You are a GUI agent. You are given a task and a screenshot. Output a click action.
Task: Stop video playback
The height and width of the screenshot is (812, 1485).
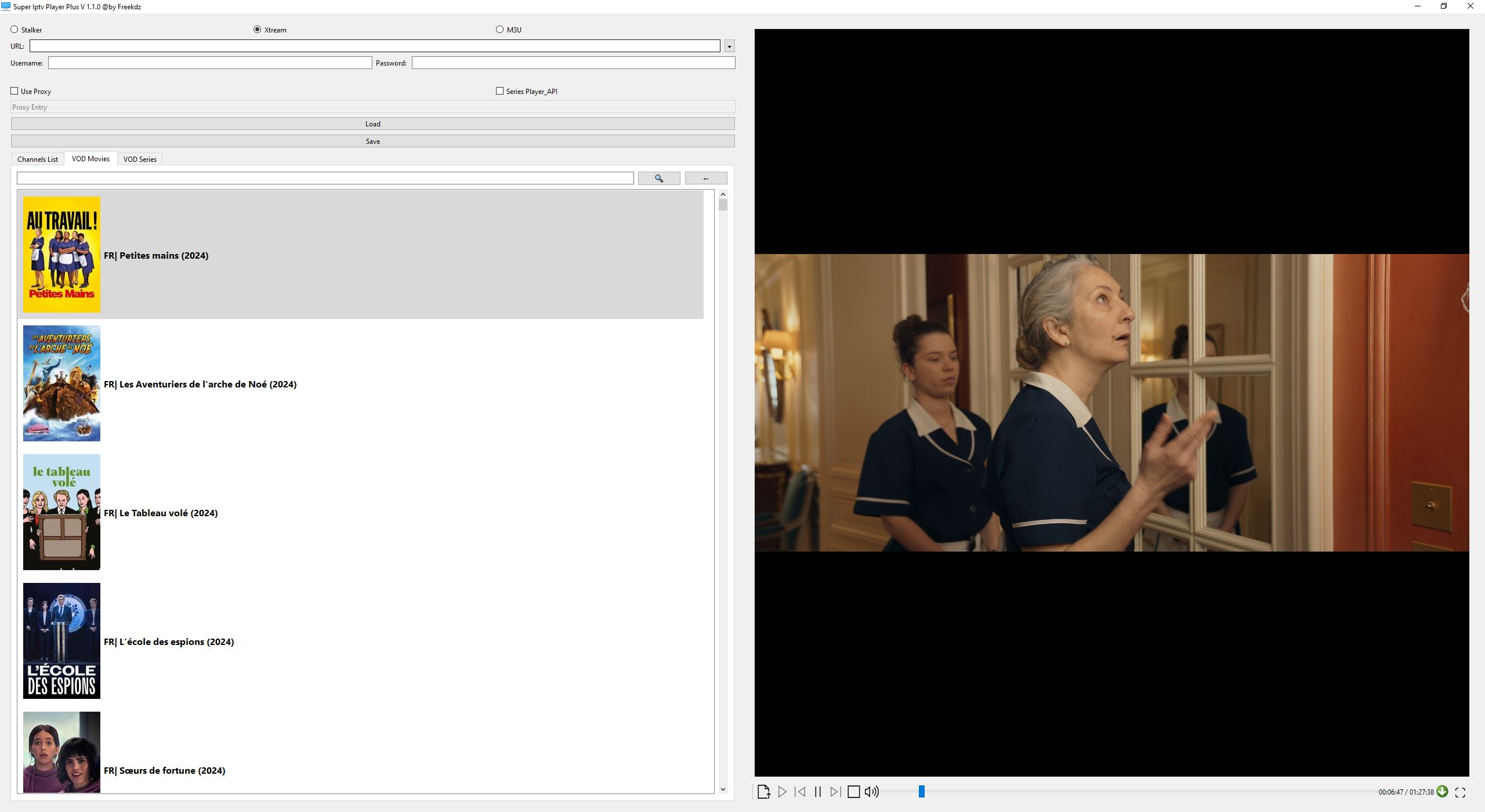pos(854,792)
